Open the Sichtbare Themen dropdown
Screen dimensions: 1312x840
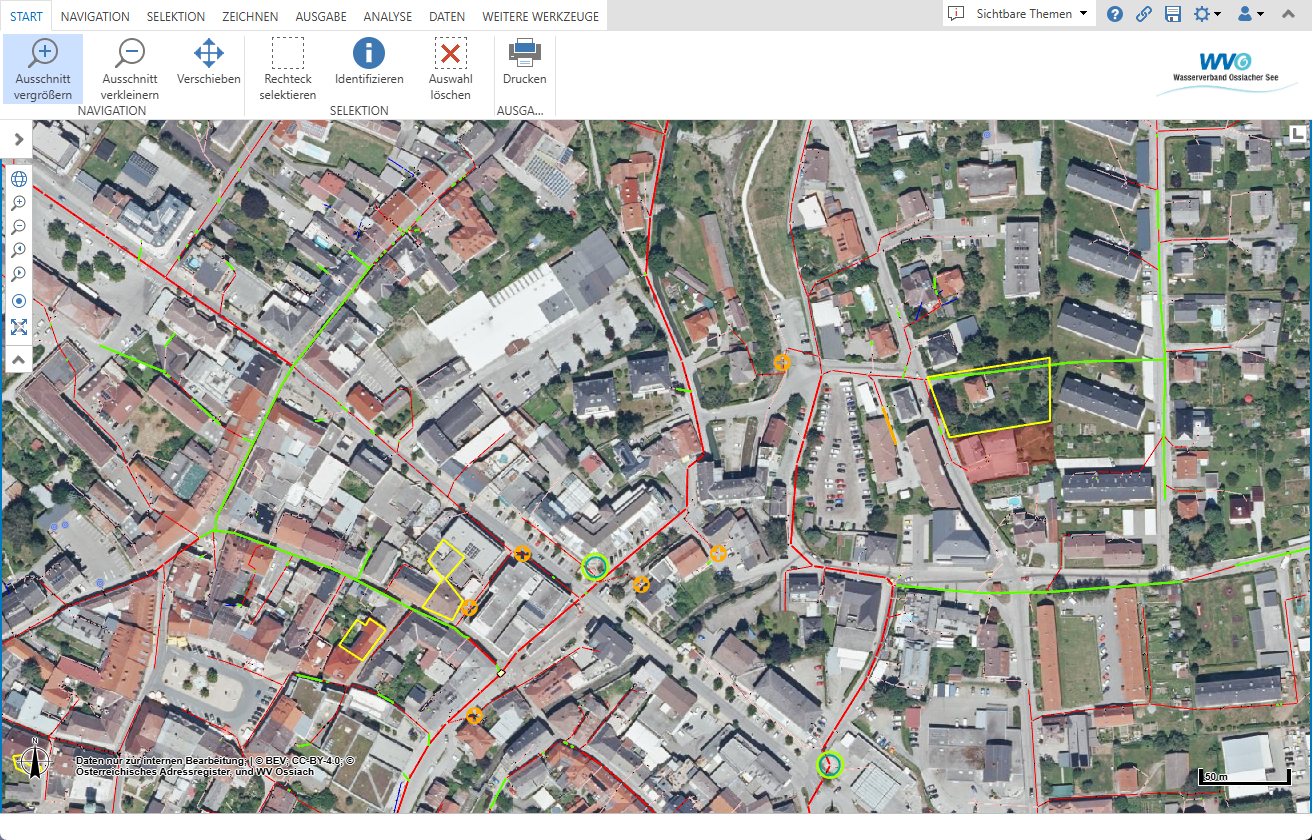(1019, 14)
